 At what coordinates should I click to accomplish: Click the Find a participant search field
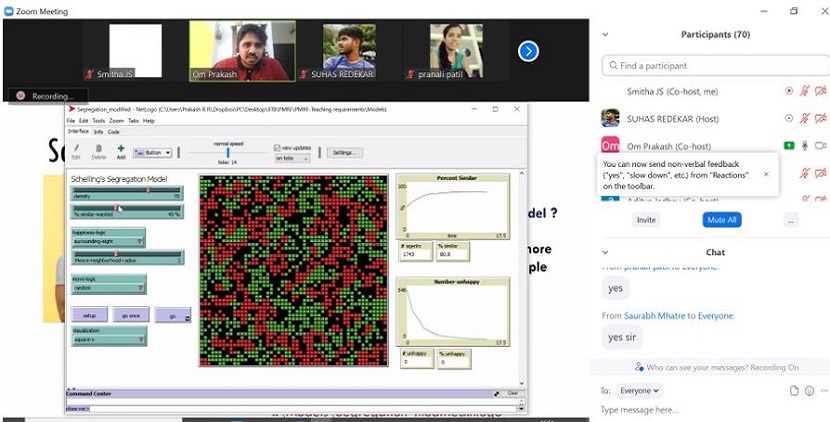716,66
